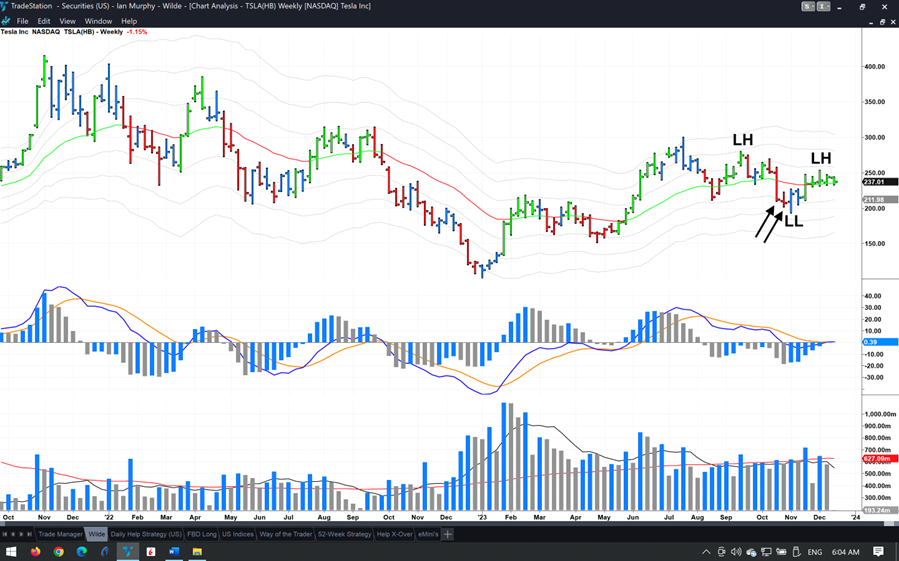Open the Window menu
The width and height of the screenshot is (899, 561).
(98, 21)
